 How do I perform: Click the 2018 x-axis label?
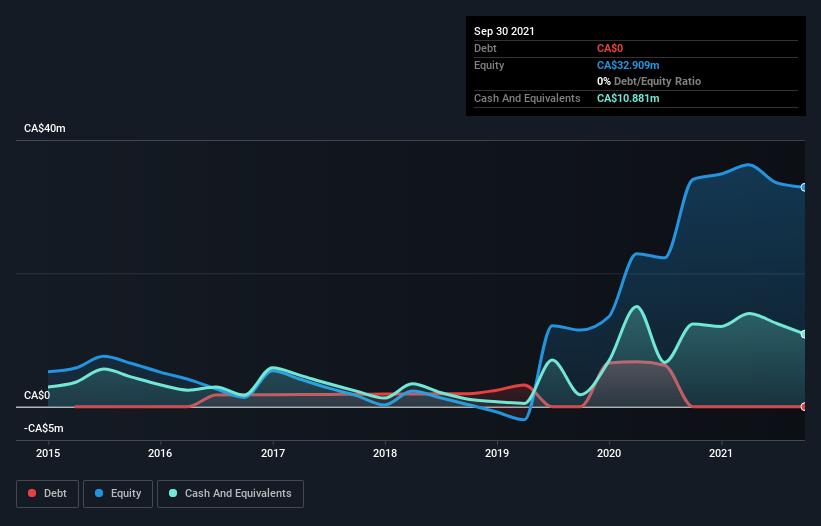coord(385,453)
